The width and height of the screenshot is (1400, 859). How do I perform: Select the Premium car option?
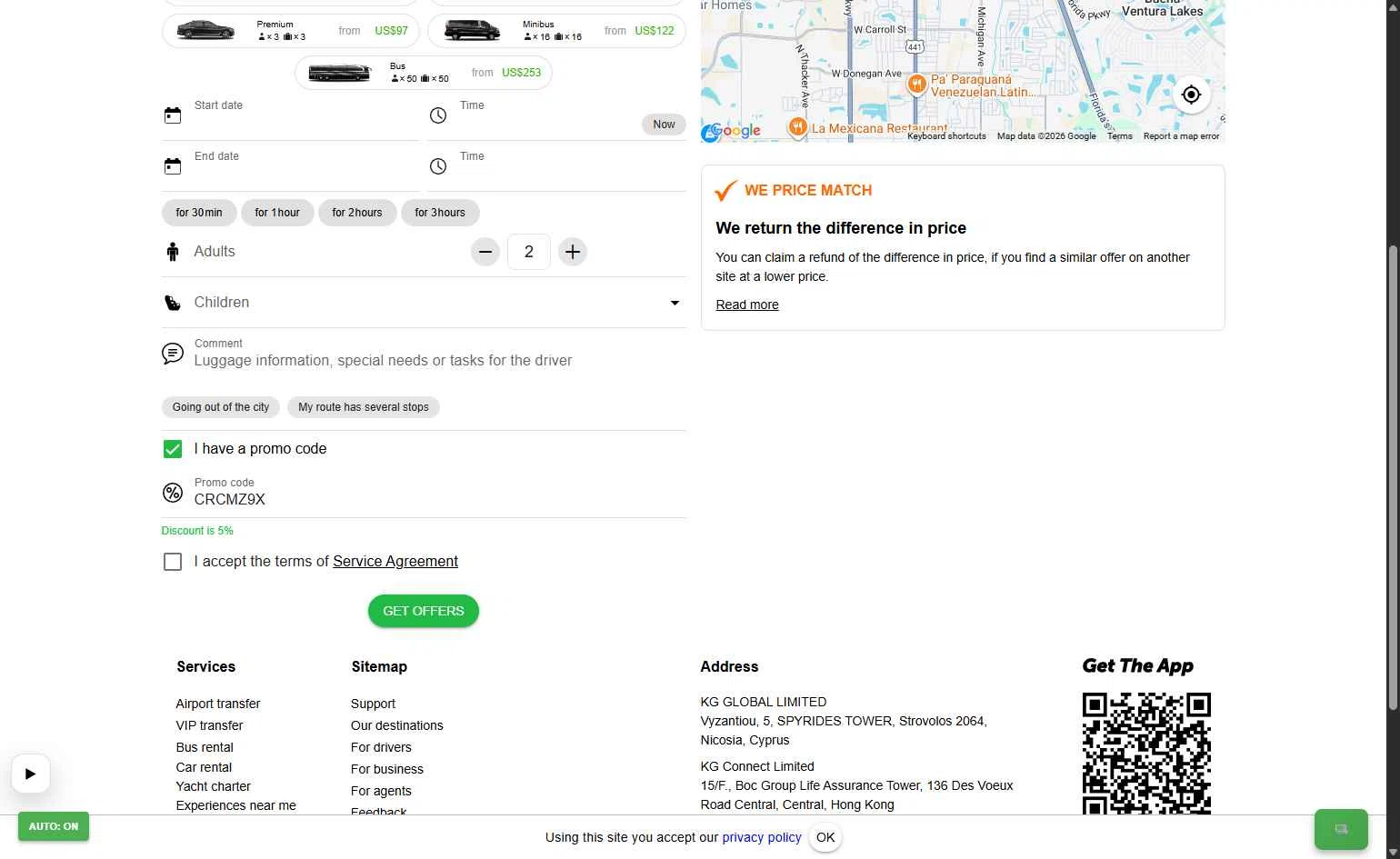(290, 31)
